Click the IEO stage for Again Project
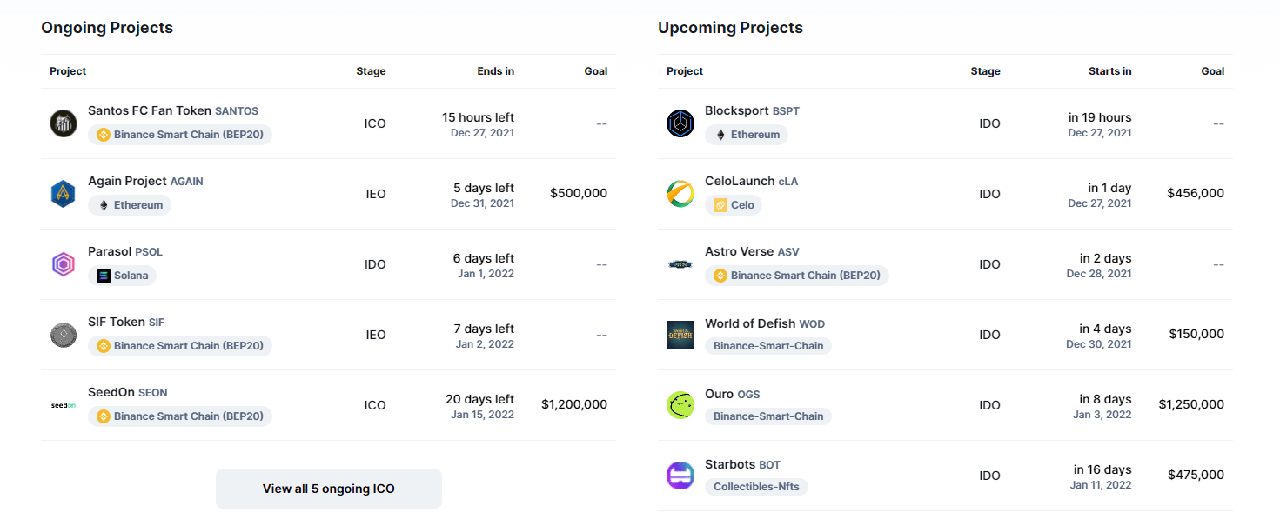1280x519 pixels. [x=375, y=194]
